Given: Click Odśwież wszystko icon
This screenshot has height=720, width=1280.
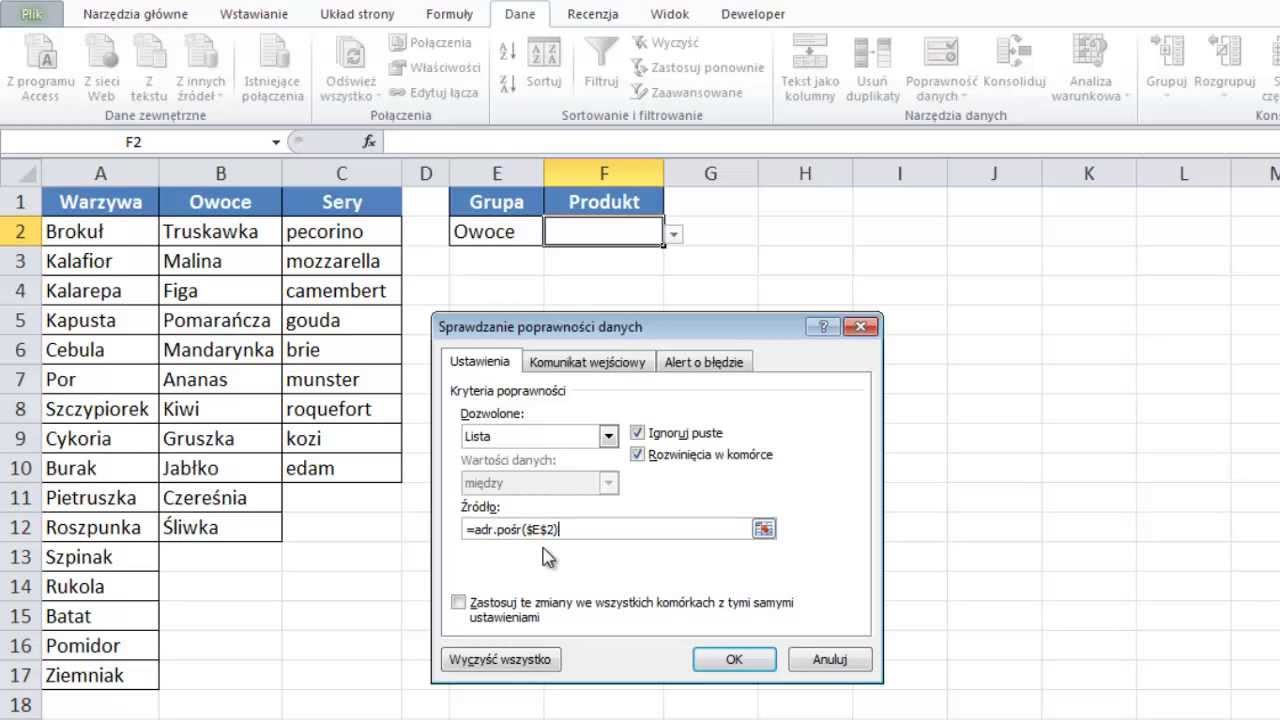Looking at the screenshot, I should point(350,68).
